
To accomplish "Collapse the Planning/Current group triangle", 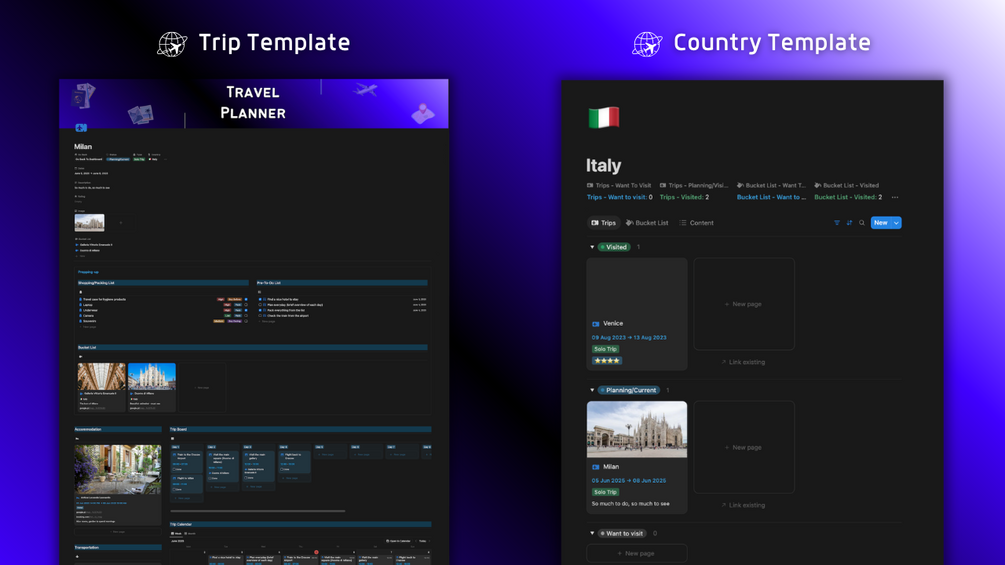I will (x=592, y=390).
